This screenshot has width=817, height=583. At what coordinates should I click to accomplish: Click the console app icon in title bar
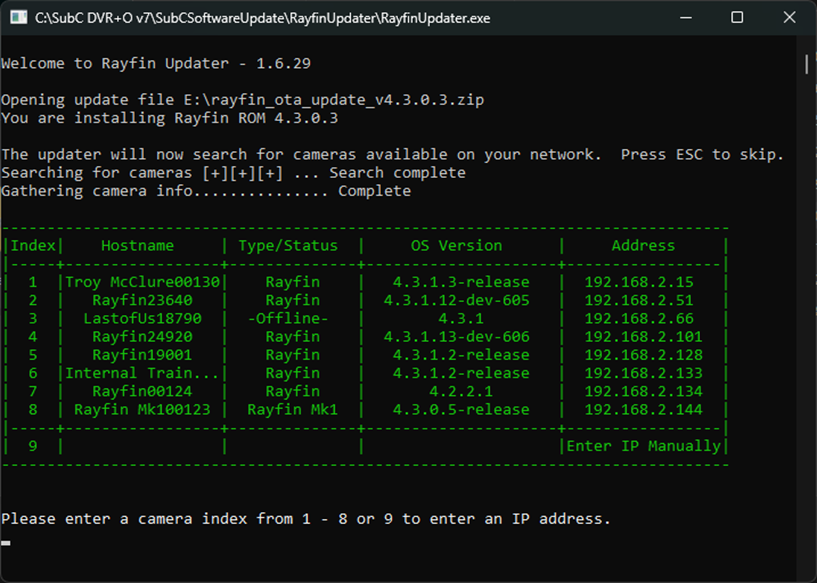click(18, 18)
